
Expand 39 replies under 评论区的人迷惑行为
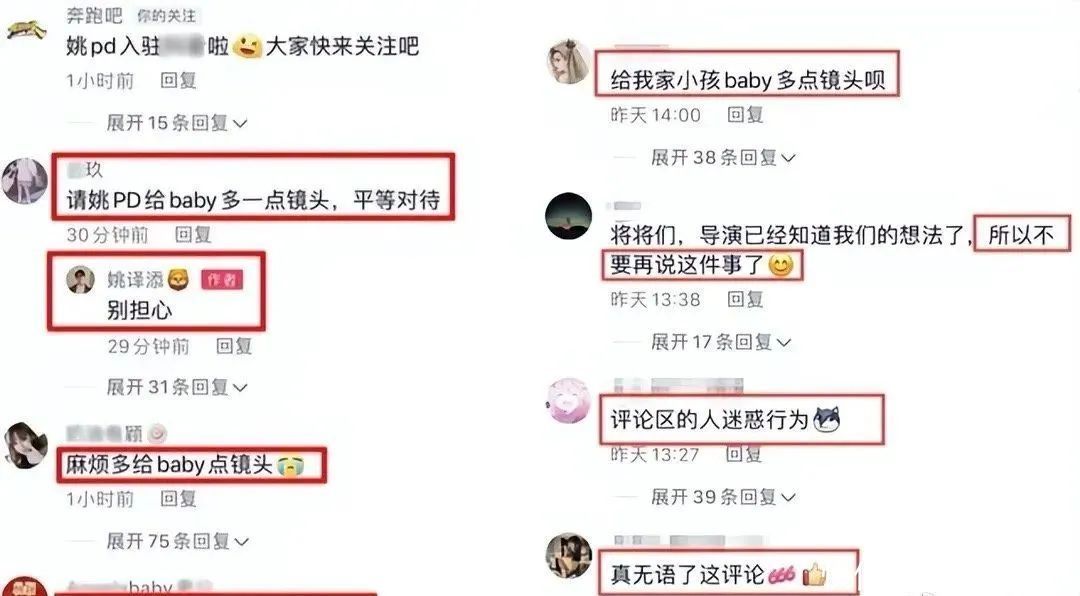click(x=723, y=497)
